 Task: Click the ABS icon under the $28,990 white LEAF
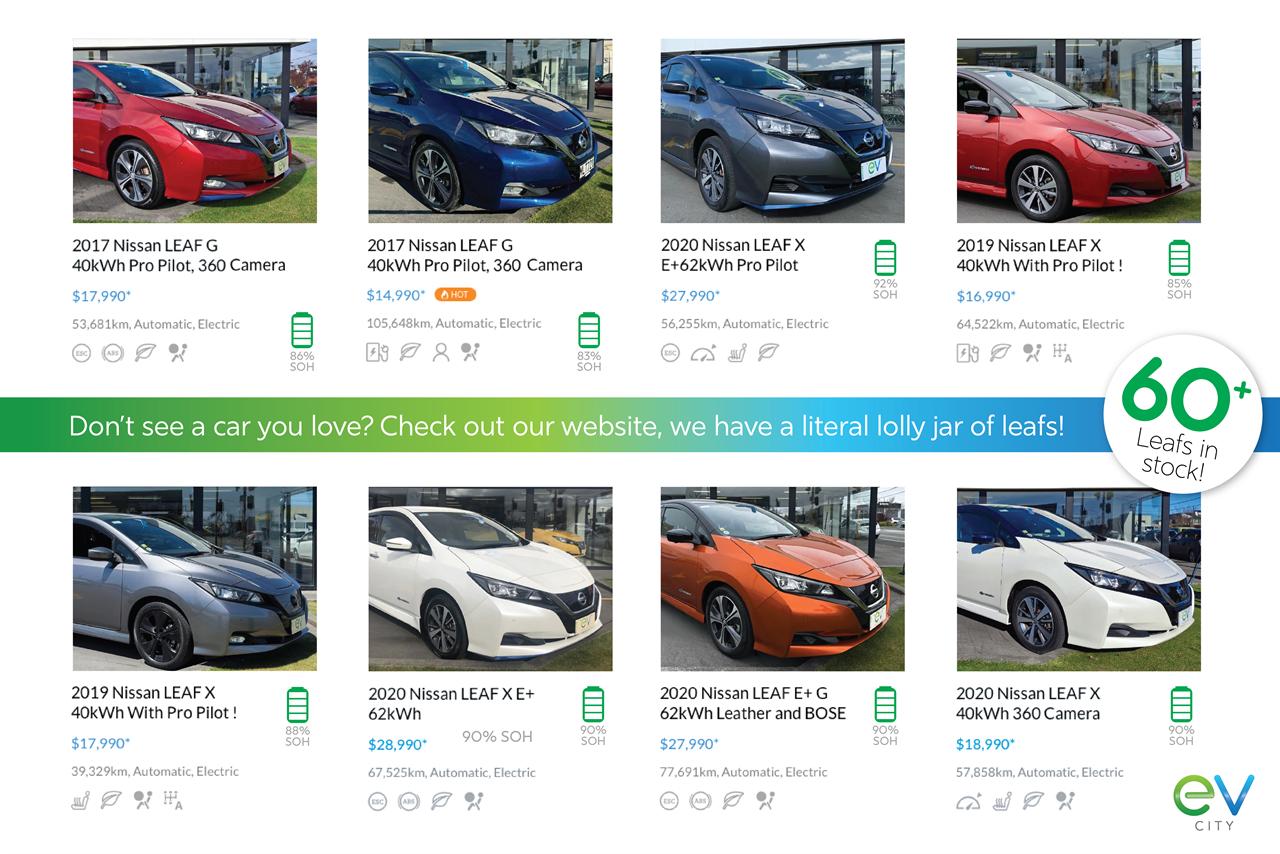(x=408, y=801)
